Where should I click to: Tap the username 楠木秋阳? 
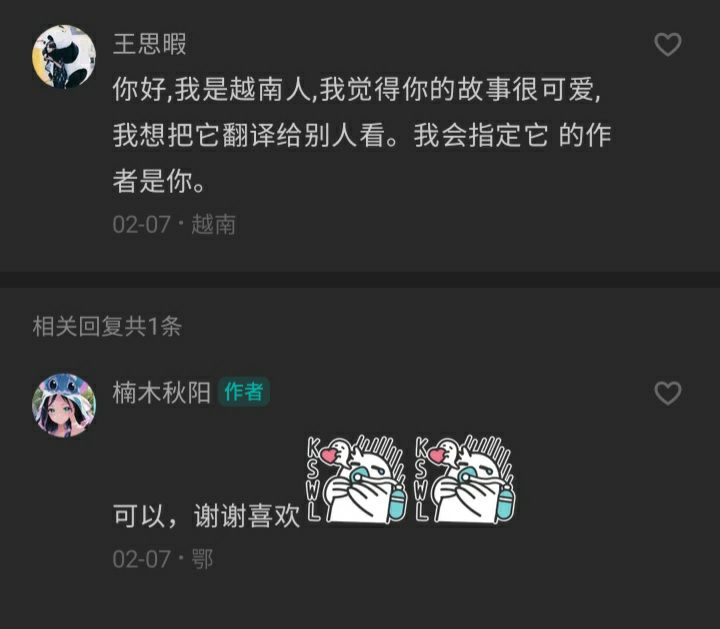(162, 393)
